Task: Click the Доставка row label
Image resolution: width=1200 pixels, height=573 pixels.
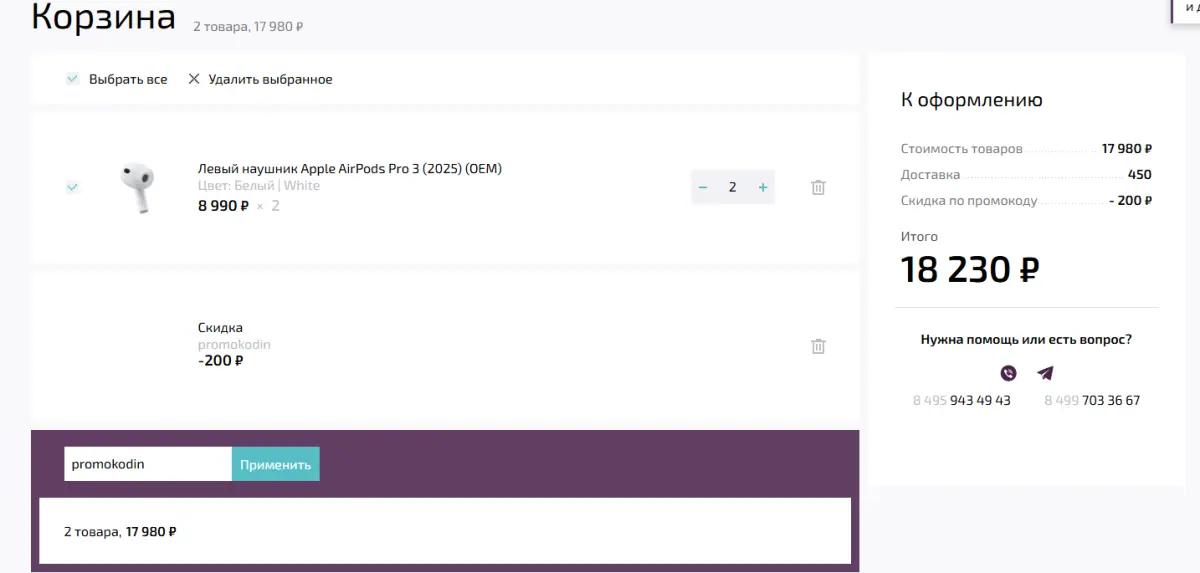Action: (930, 175)
